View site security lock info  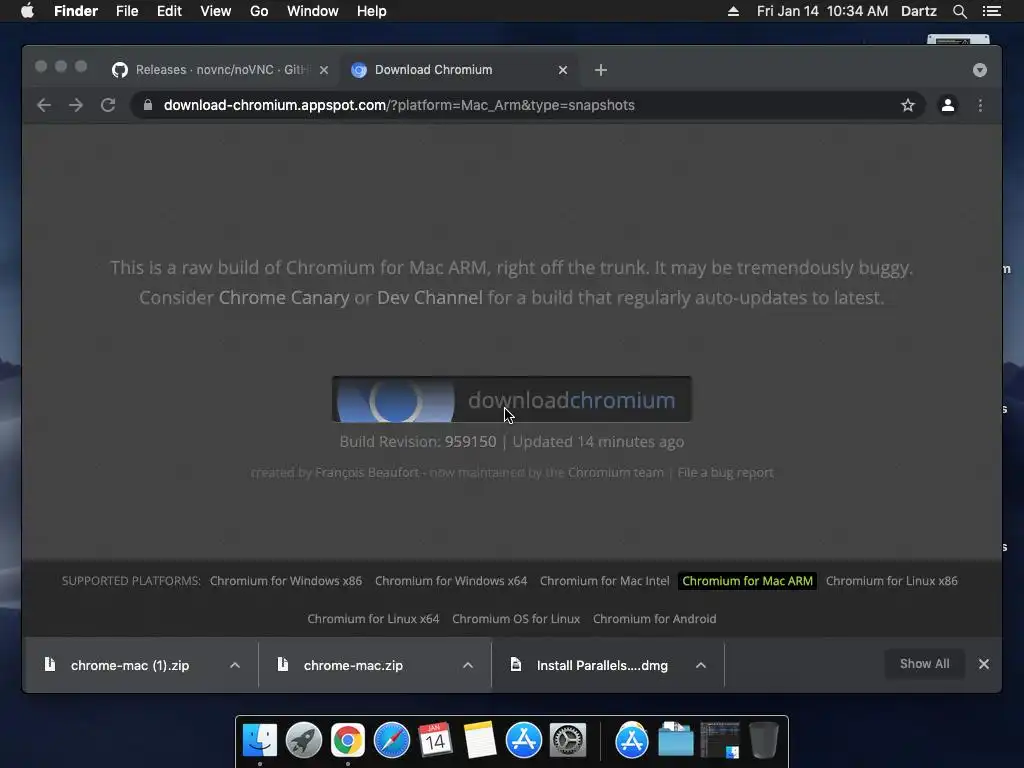point(148,105)
